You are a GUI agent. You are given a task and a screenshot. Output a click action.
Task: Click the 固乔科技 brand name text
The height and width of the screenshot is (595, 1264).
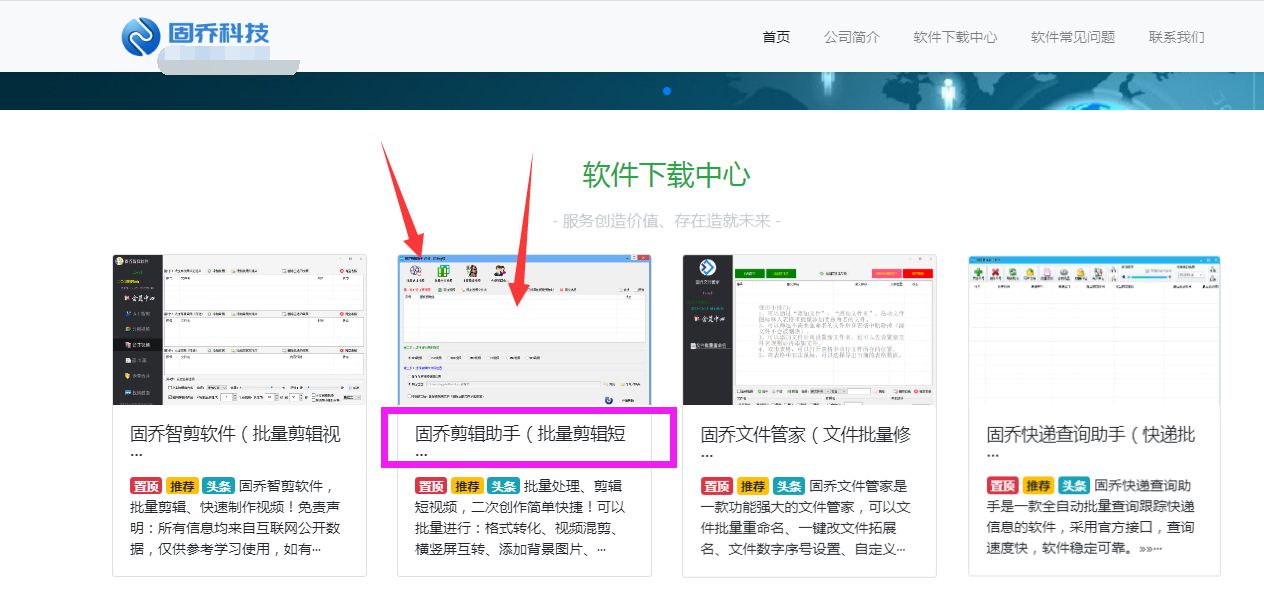[x=219, y=33]
